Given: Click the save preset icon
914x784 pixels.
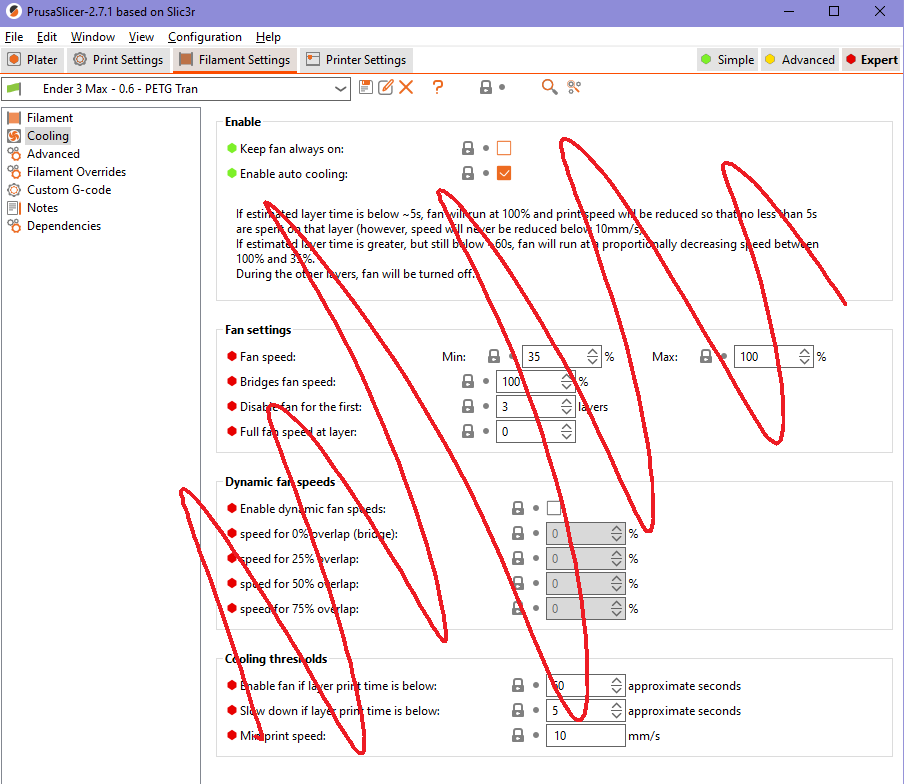Looking at the screenshot, I should pos(366,87).
